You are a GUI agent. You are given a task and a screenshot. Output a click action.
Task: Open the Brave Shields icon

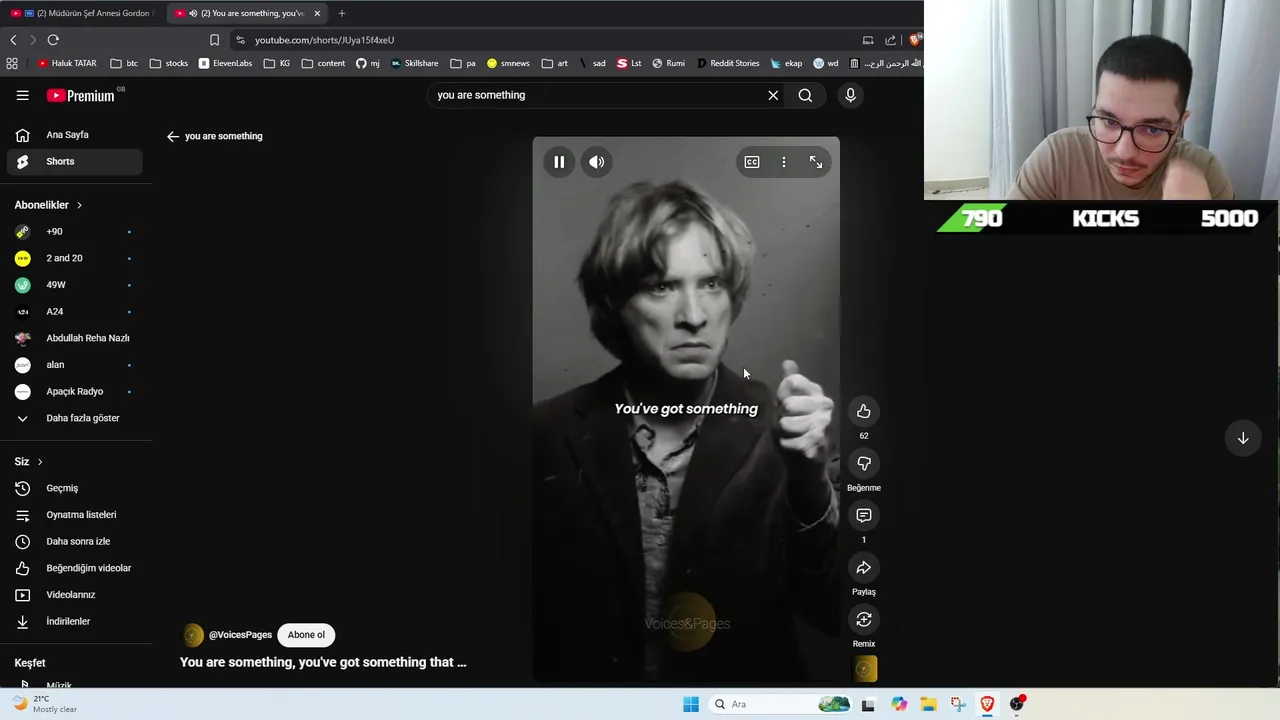click(914, 40)
